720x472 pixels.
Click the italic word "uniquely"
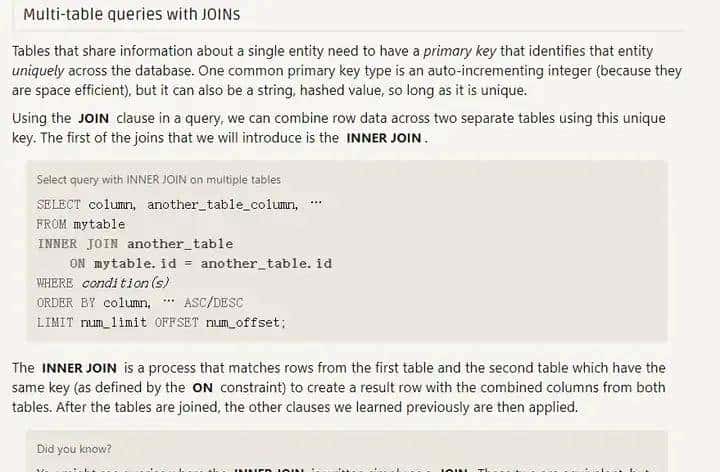pyautogui.click(x=39, y=71)
